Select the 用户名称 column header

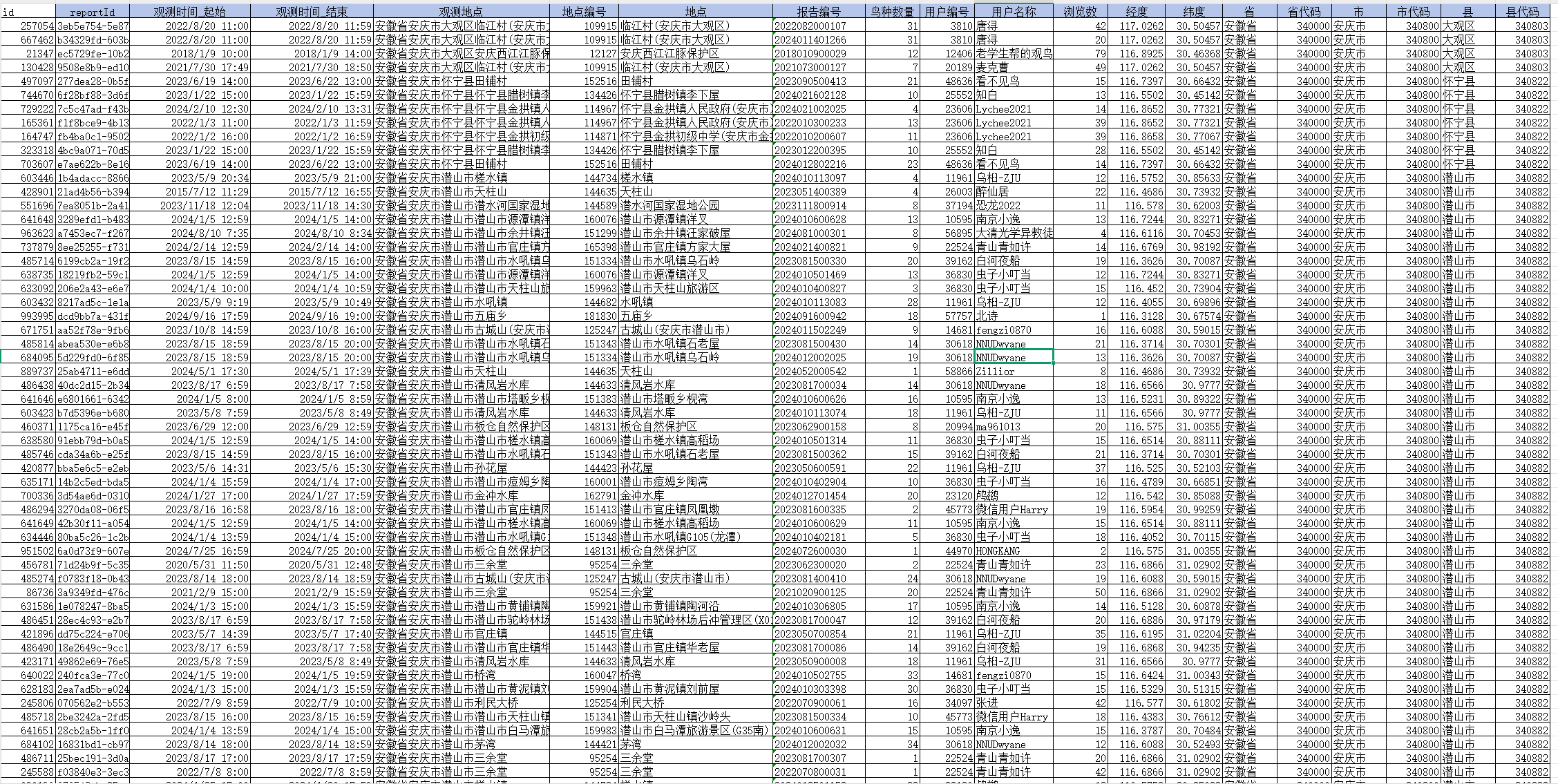tap(1014, 12)
